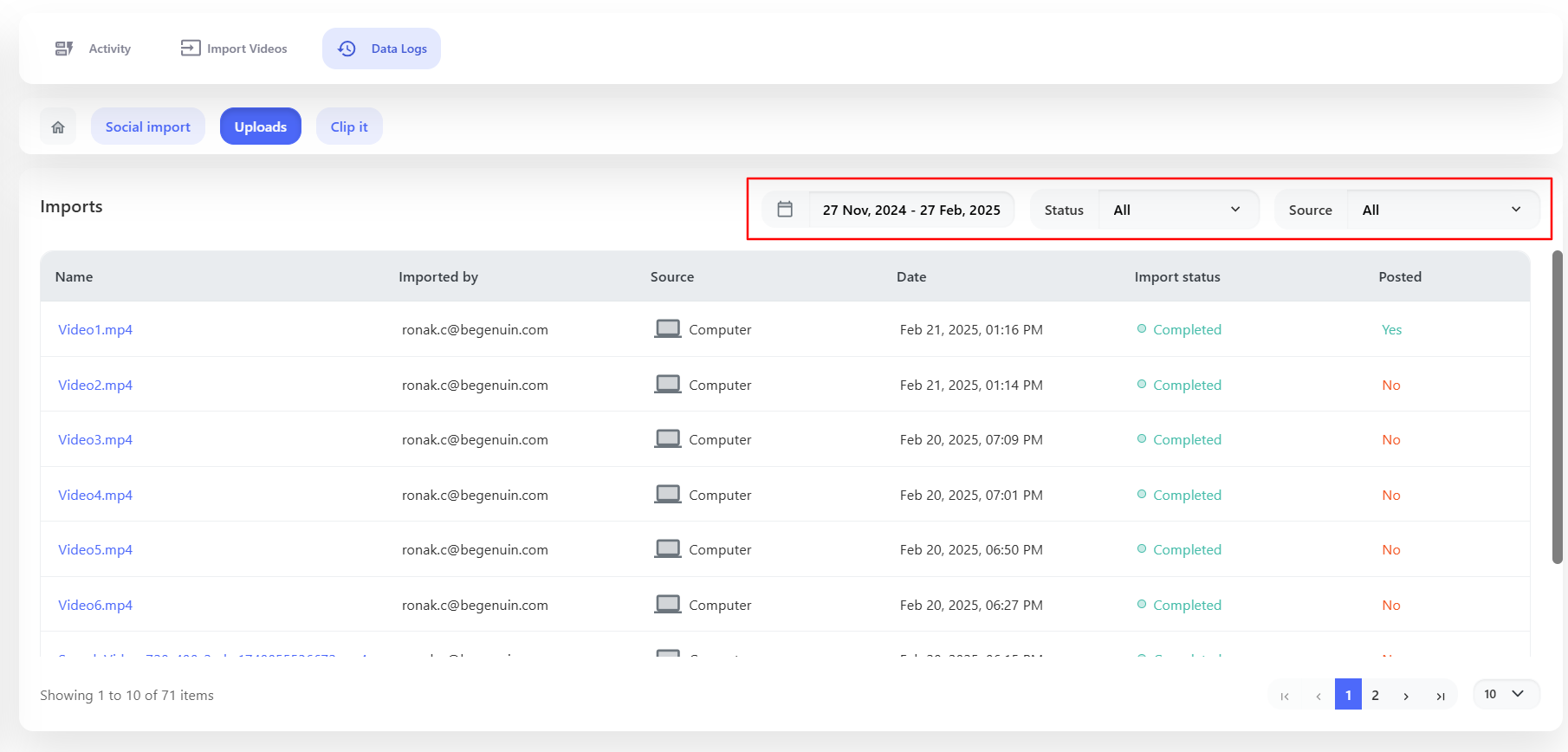Screen dimensions: 1568x752
Task: Click the computer icon in Video3.mp4 row
Action: click(668, 438)
